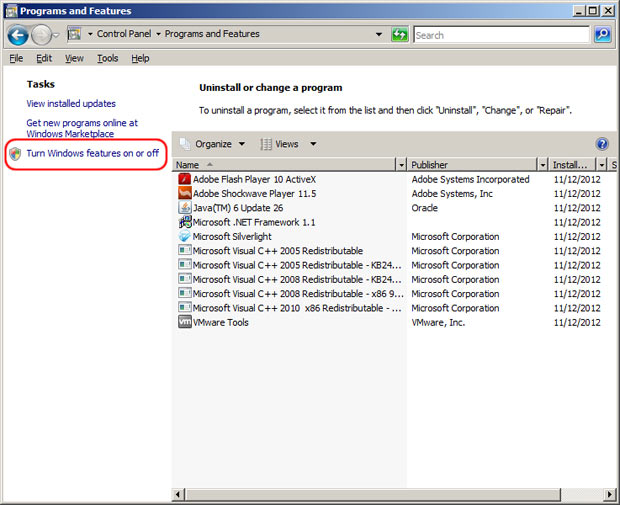Open the Tools menu
This screenshot has height=505, width=620.
(x=108, y=58)
